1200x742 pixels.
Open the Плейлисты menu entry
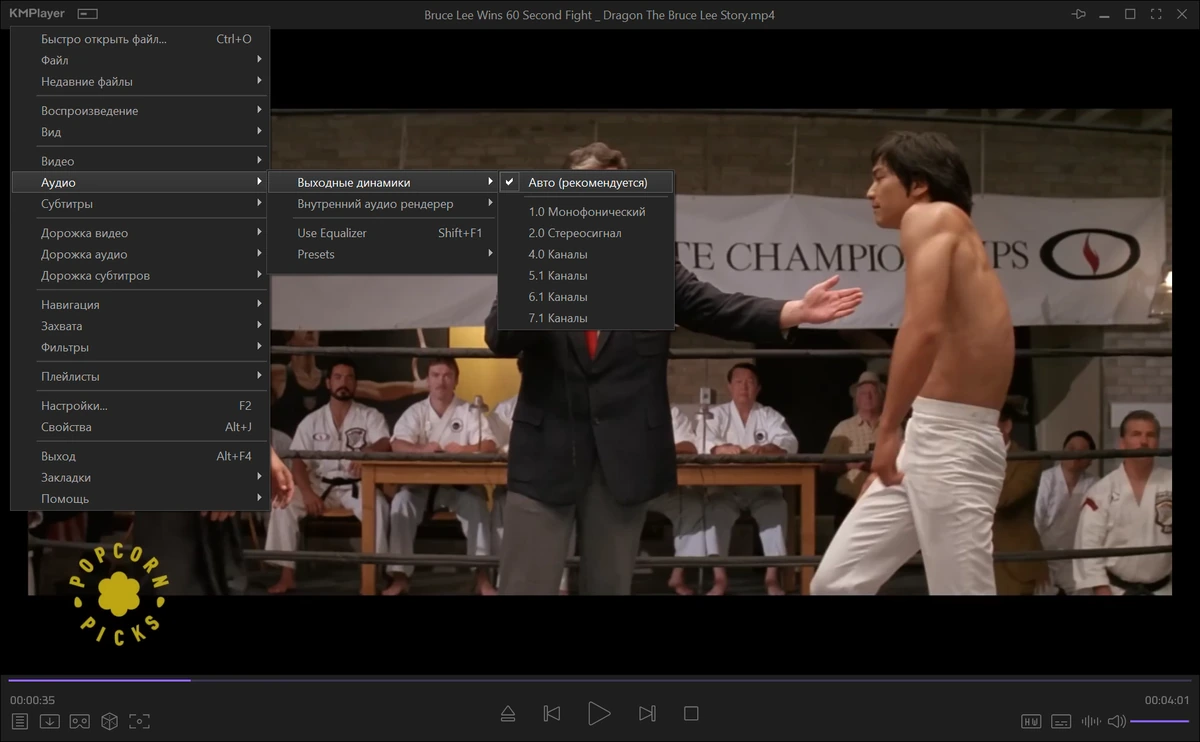140,377
